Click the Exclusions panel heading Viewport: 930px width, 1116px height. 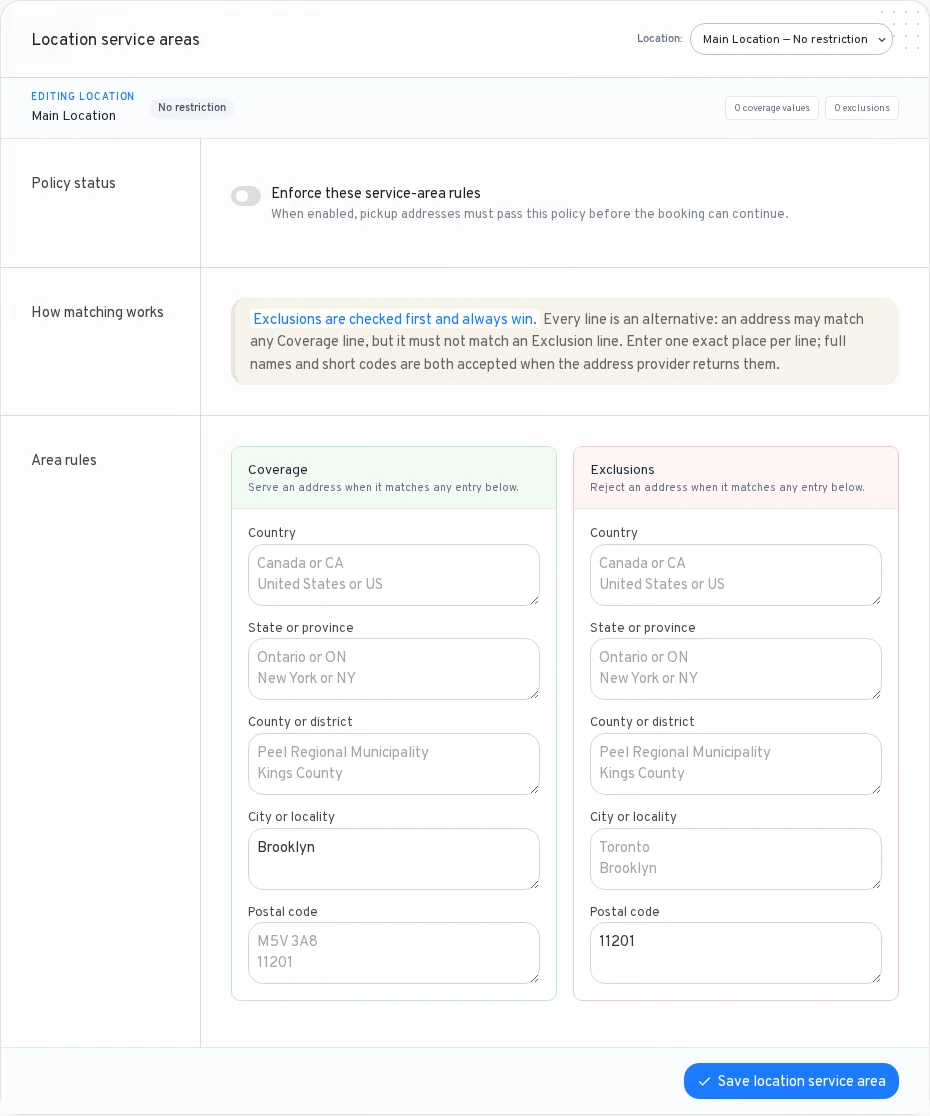tap(623, 470)
